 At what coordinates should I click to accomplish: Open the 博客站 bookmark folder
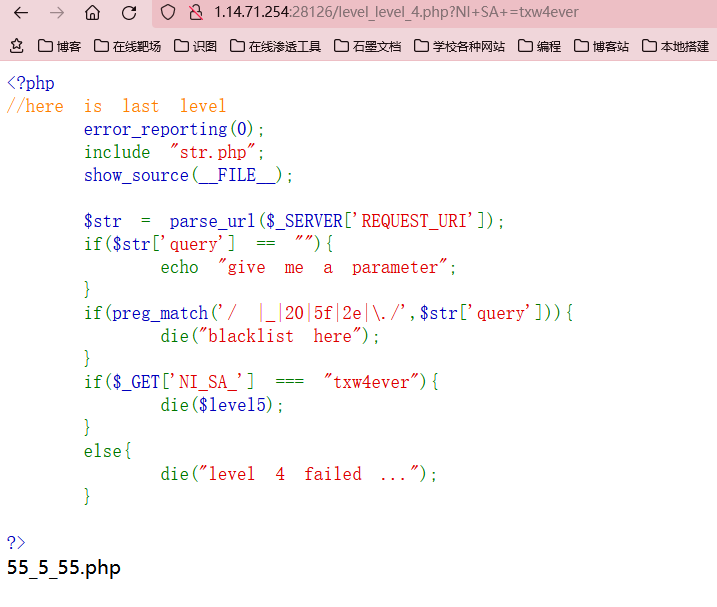[601, 46]
